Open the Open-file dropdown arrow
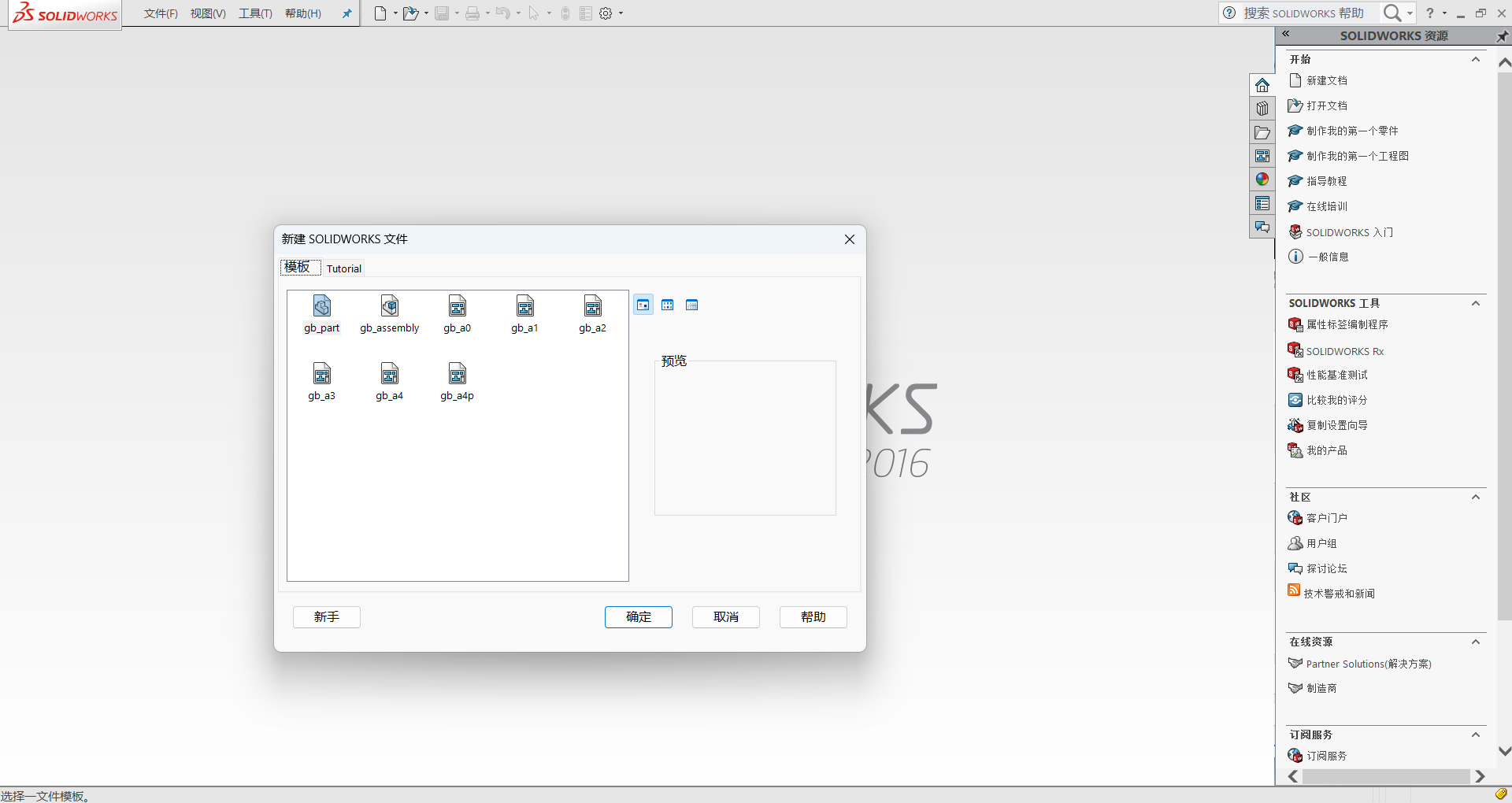This screenshot has width=1512, height=803. point(426,13)
